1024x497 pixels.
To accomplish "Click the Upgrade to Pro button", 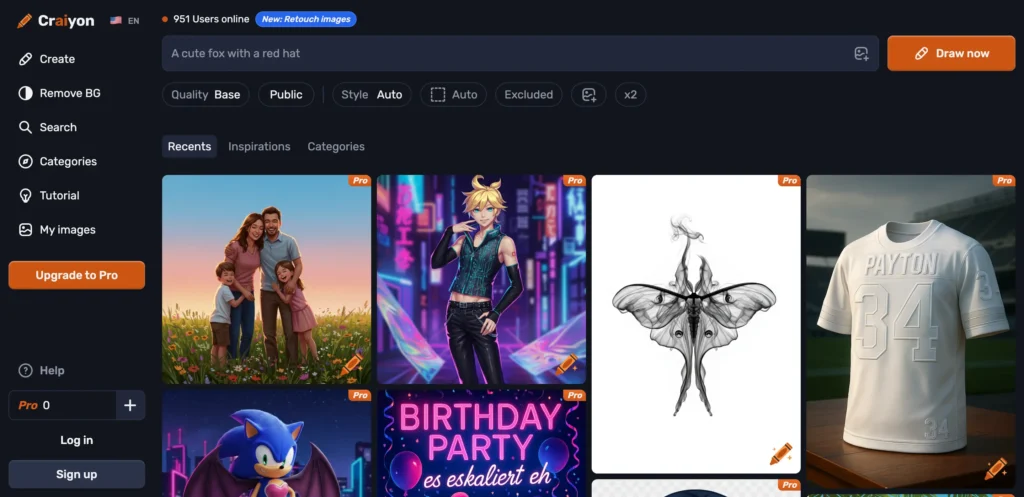I will 76,275.
